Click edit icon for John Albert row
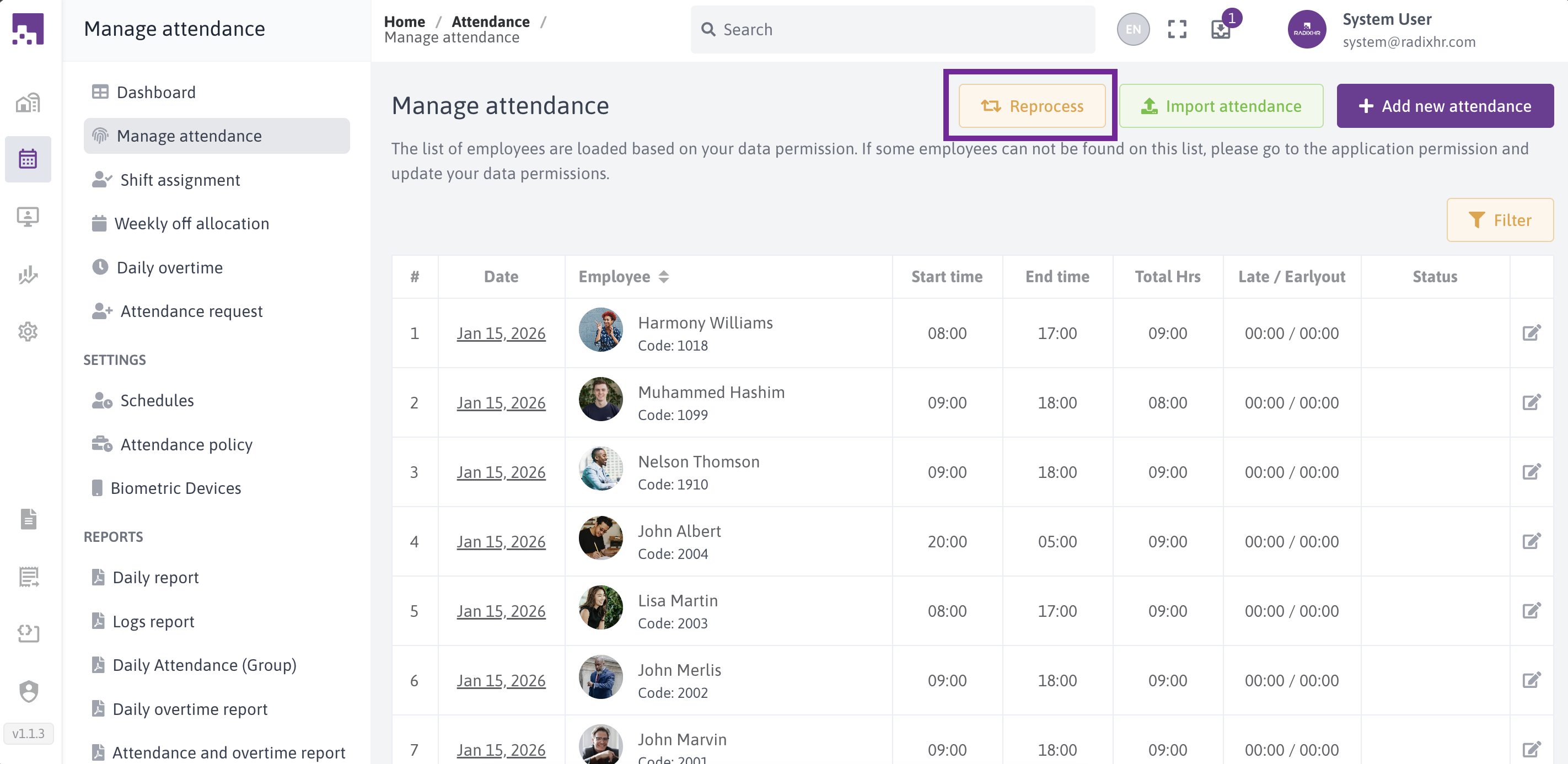Screen dimensions: 1568x764 pos(1531,541)
